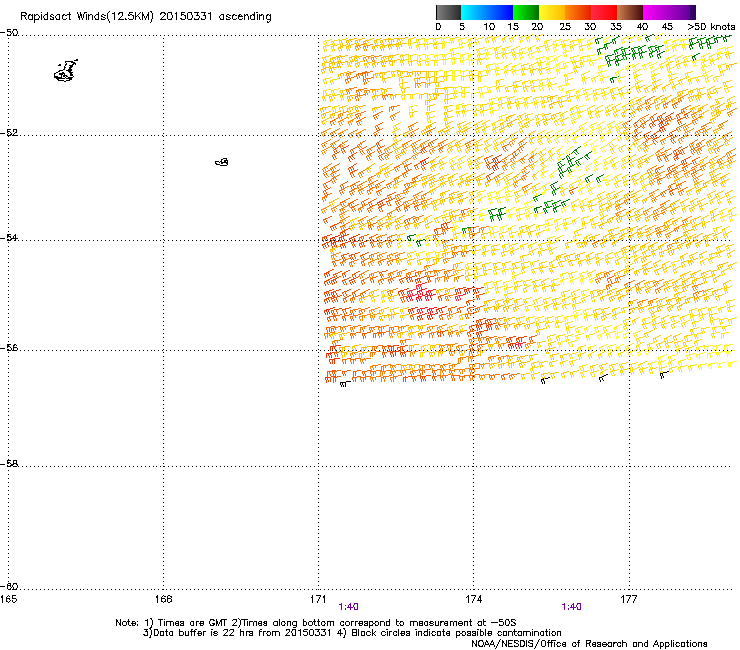
Task: Click the brown 35-40 knots legend swatch
Action: pos(630,12)
